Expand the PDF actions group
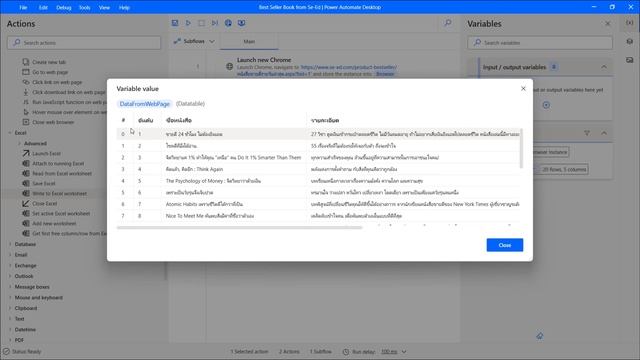 (x=10, y=340)
